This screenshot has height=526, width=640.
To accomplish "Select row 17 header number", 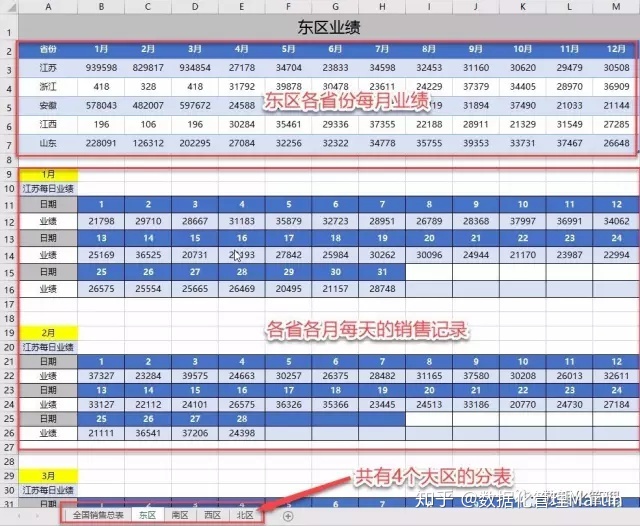I will (9, 304).
